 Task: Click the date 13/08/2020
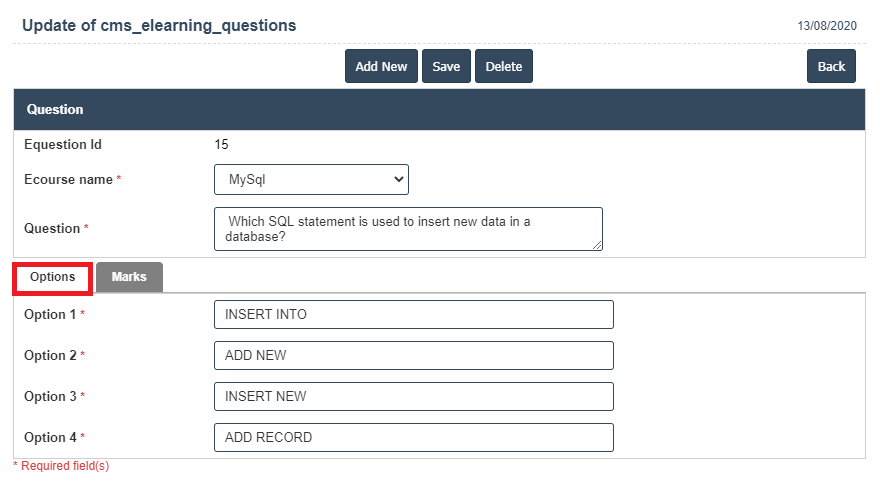[827, 26]
